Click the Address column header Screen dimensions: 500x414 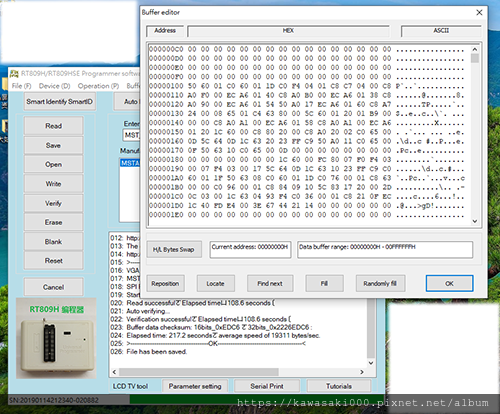click(x=165, y=30)
